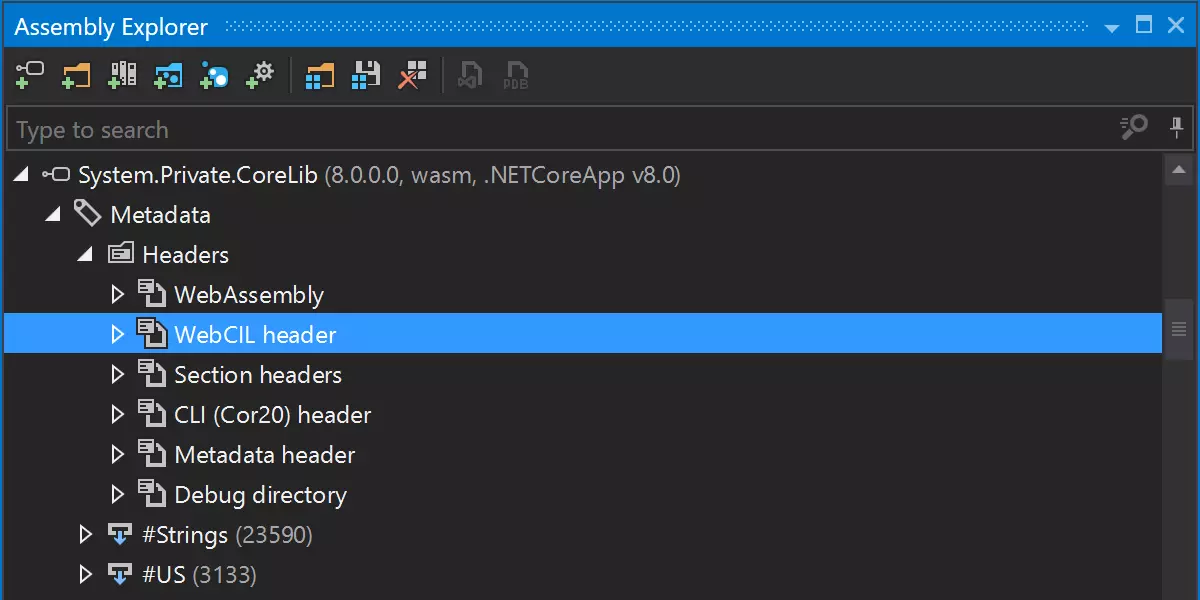
Task: Click the Explore Folder icon with green plus
Action: coord(76,75)
